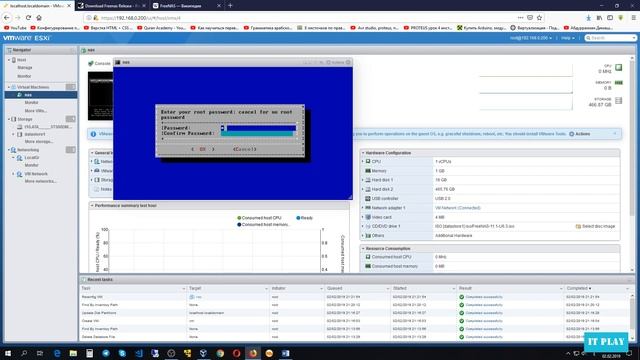Collapse the Storage tree node

coord(8,119)
